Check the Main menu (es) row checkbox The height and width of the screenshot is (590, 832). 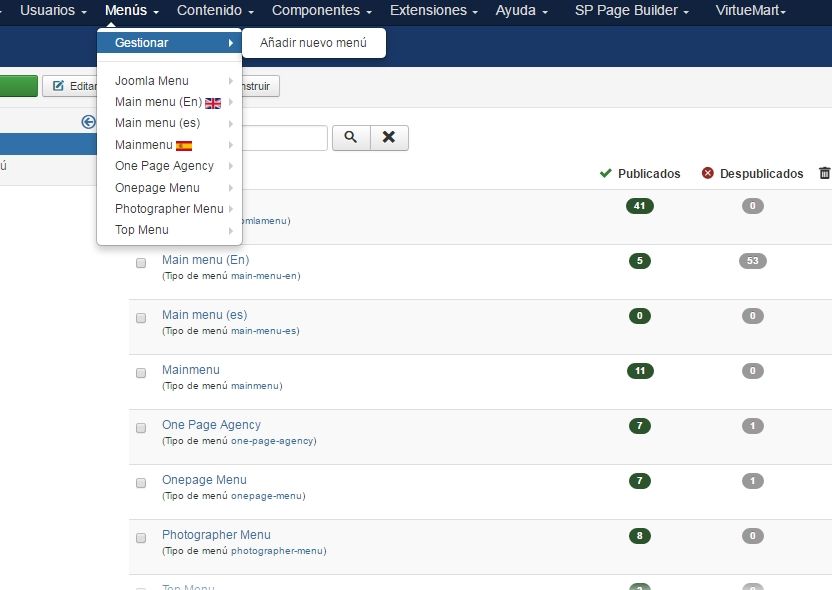click(x=141, y=318)
